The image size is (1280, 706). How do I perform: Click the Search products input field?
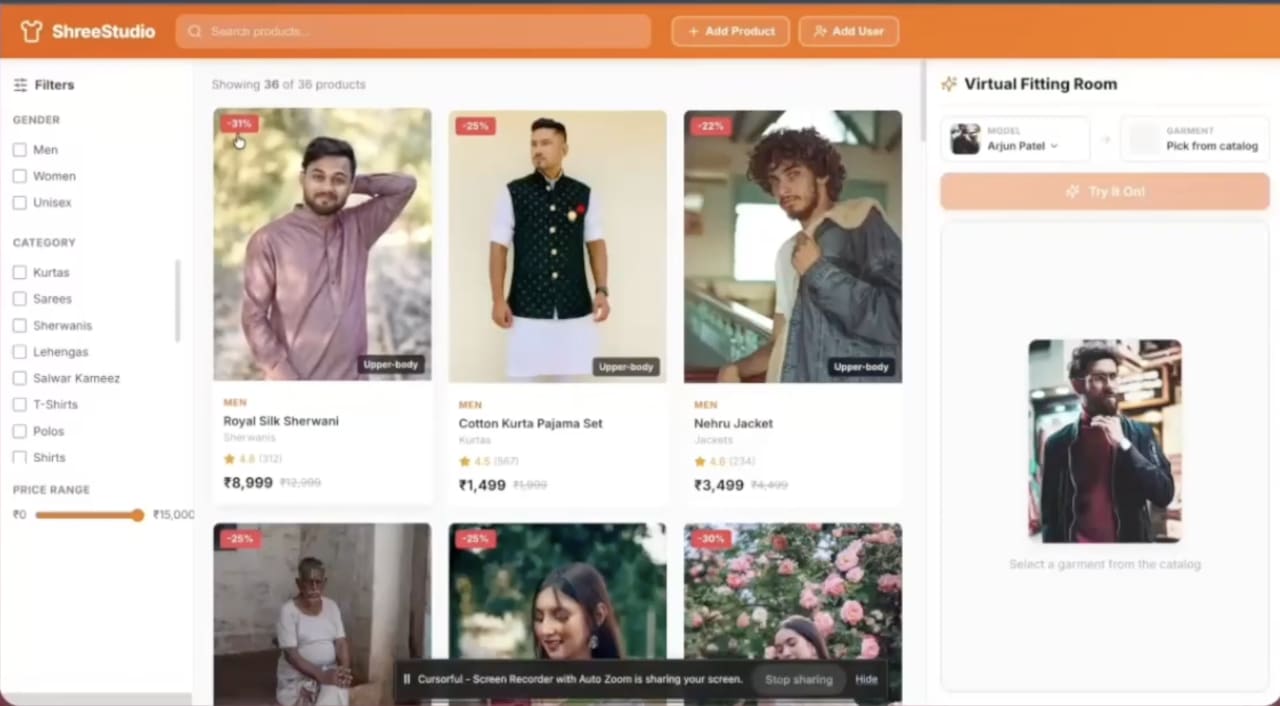(x=414, y=32)
